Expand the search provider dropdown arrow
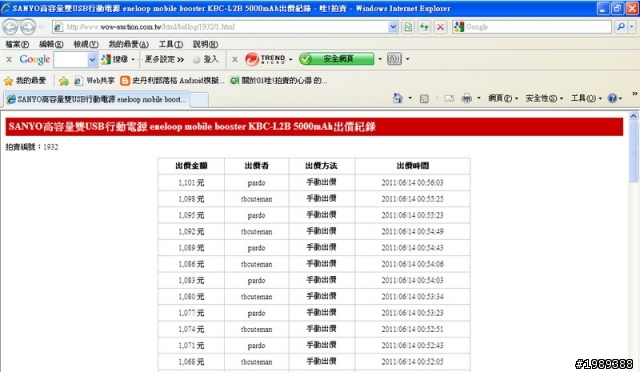 click(x=632, y=27)
